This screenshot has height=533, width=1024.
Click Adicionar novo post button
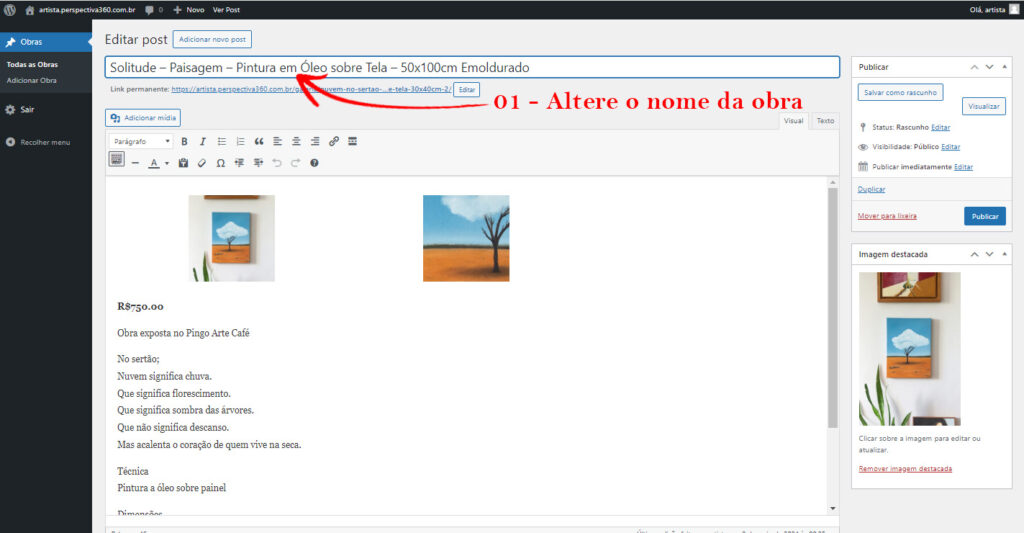[212, 39]
